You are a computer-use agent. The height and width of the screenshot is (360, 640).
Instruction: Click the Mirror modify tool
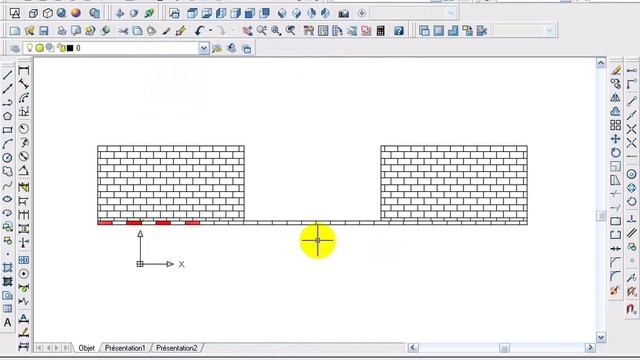pos(616,98)
